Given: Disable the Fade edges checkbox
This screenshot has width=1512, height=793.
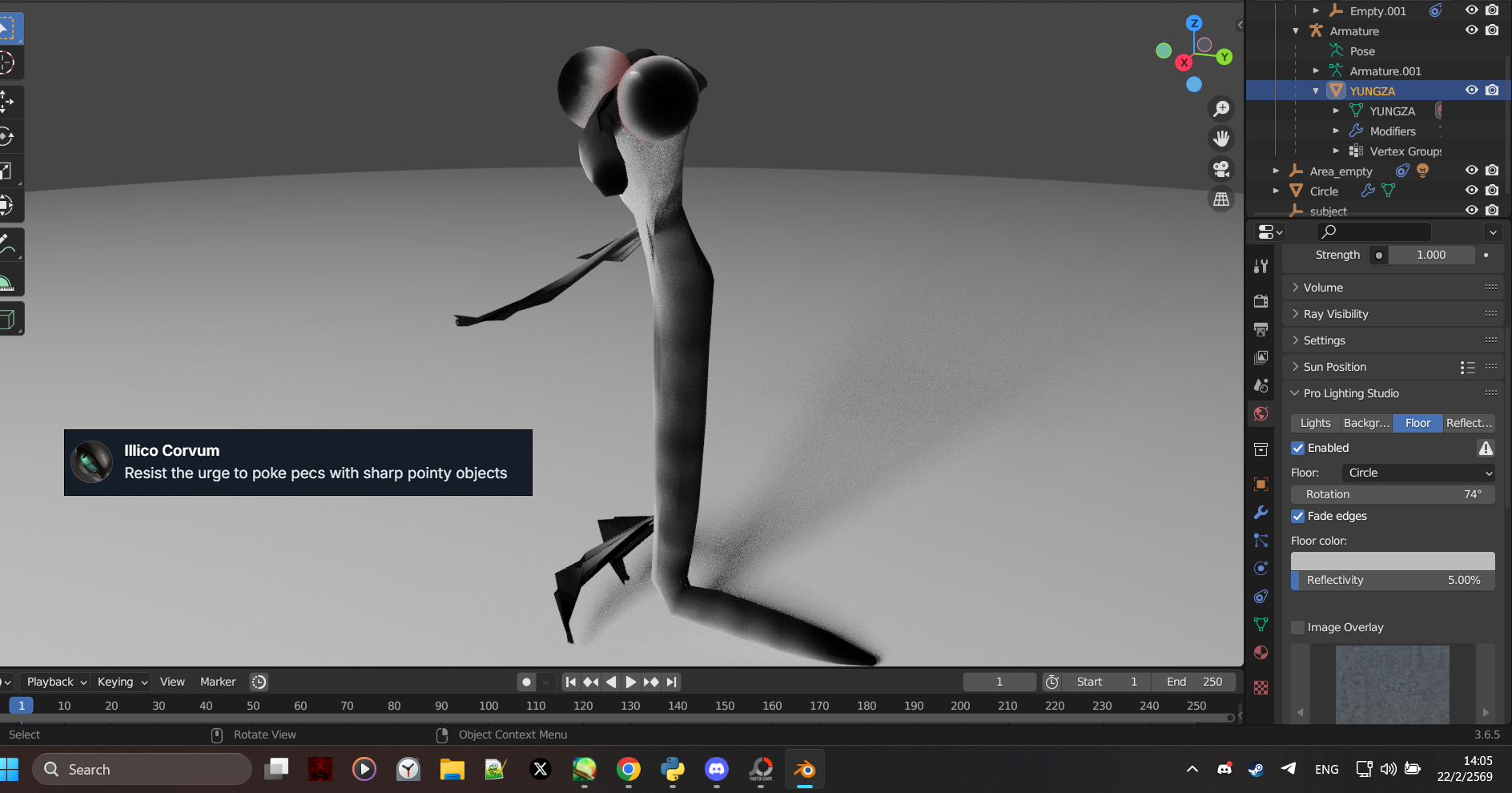Looking at the screenshot, I should [x=1298, y=517].
